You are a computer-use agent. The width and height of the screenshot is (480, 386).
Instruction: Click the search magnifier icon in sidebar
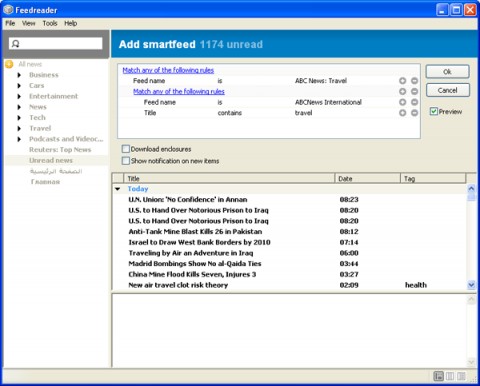pos(15,43)
